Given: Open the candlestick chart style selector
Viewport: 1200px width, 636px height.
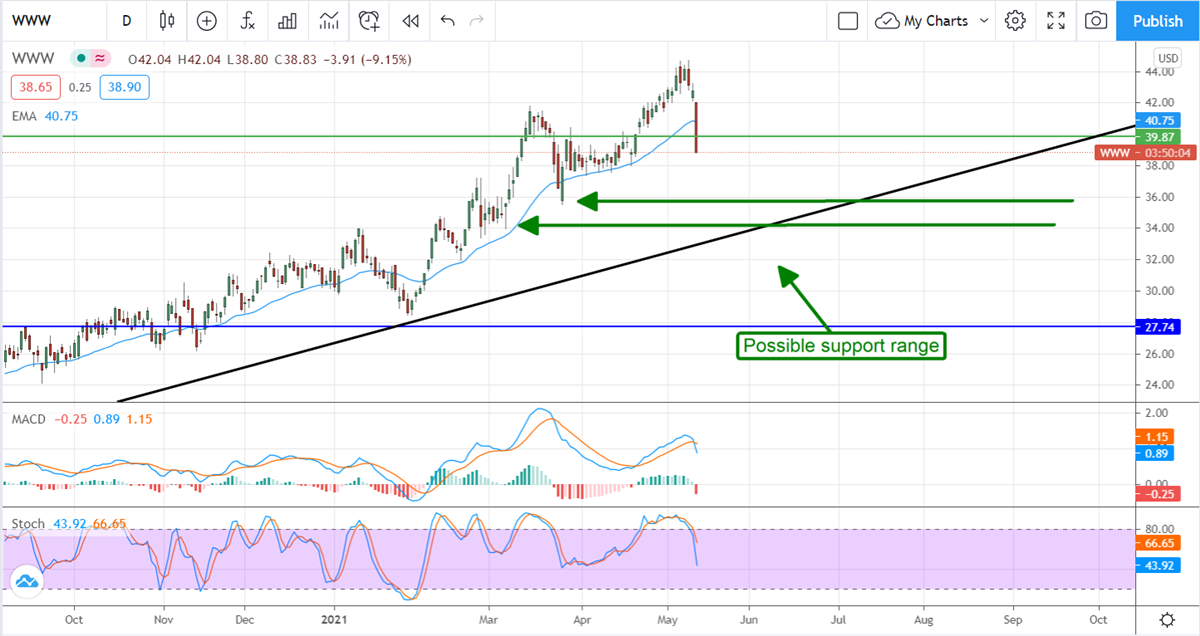Looking at the screenshot, I should pos(166,20).
